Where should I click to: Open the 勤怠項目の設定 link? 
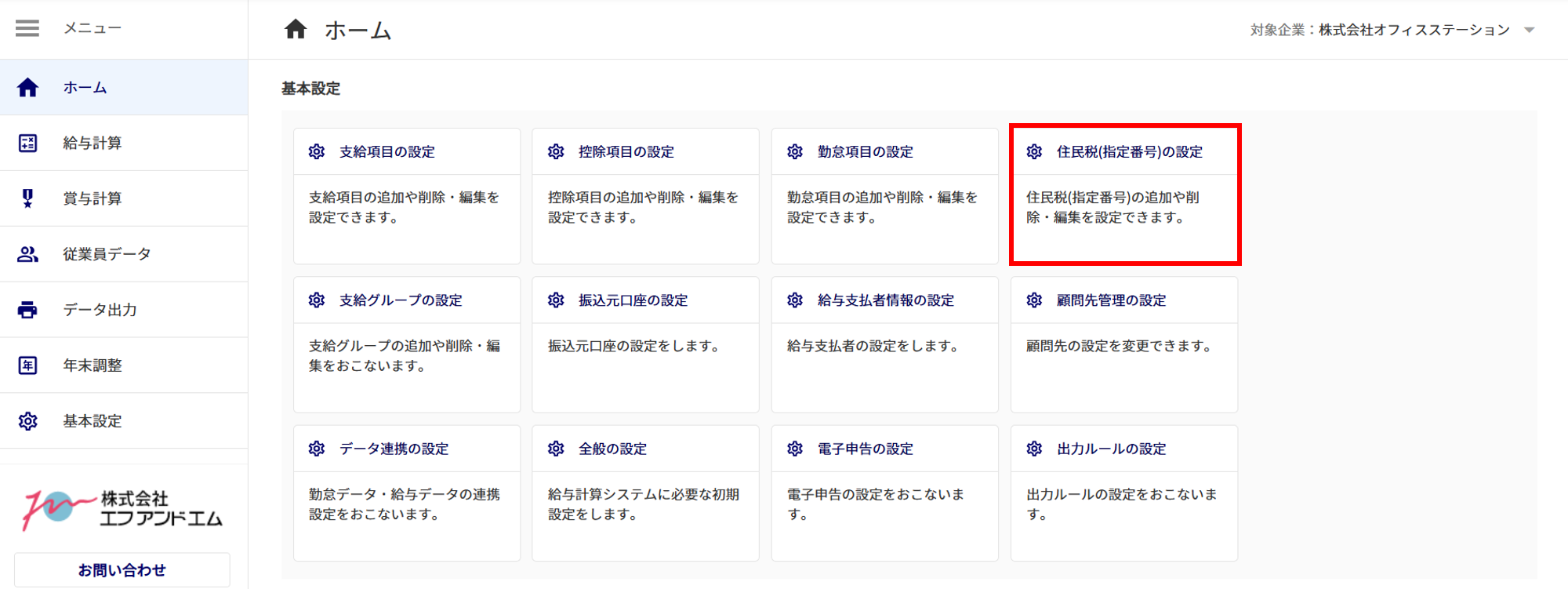[866, 151]
